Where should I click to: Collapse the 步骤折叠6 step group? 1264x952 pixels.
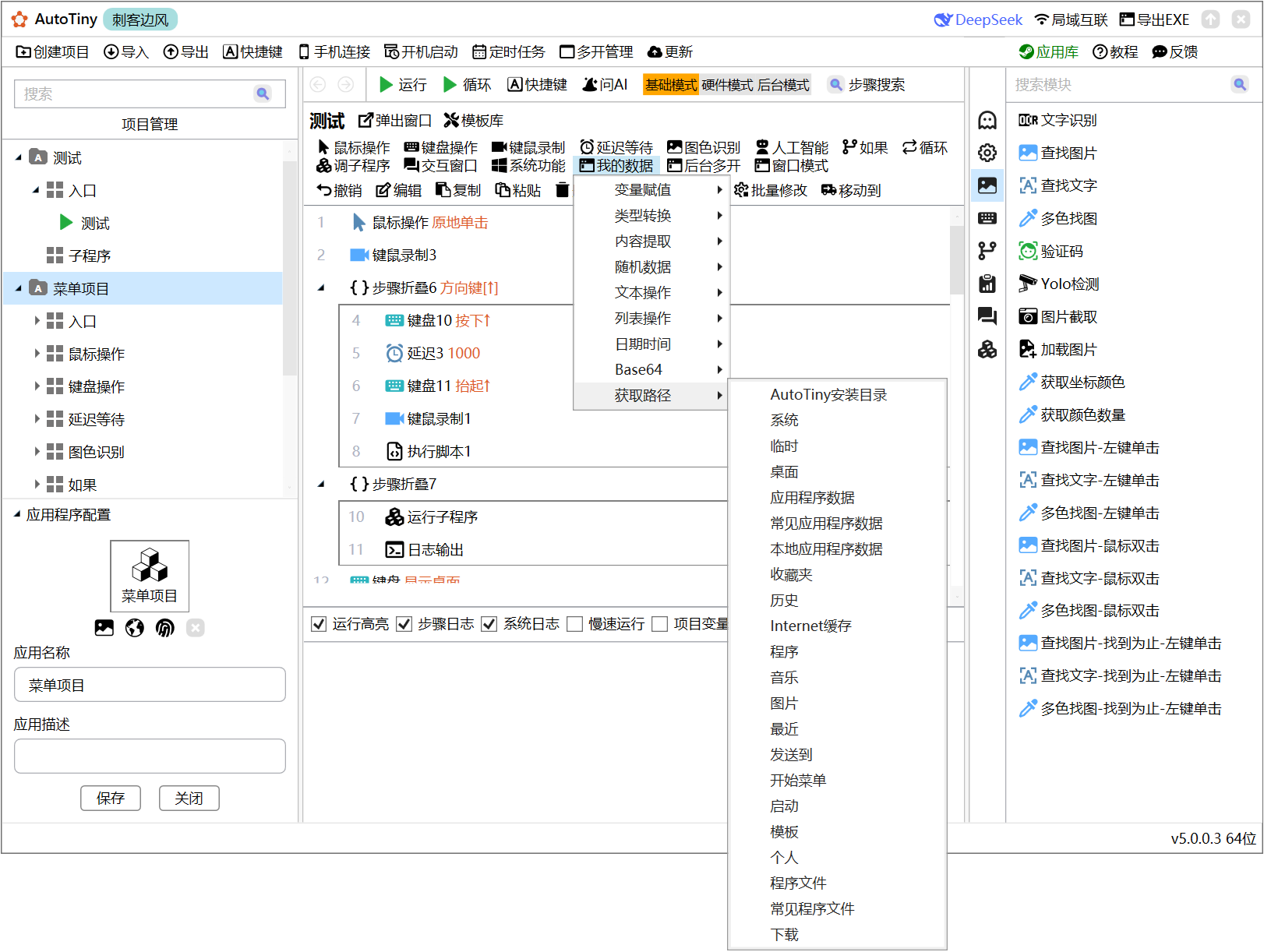(321, 288)
